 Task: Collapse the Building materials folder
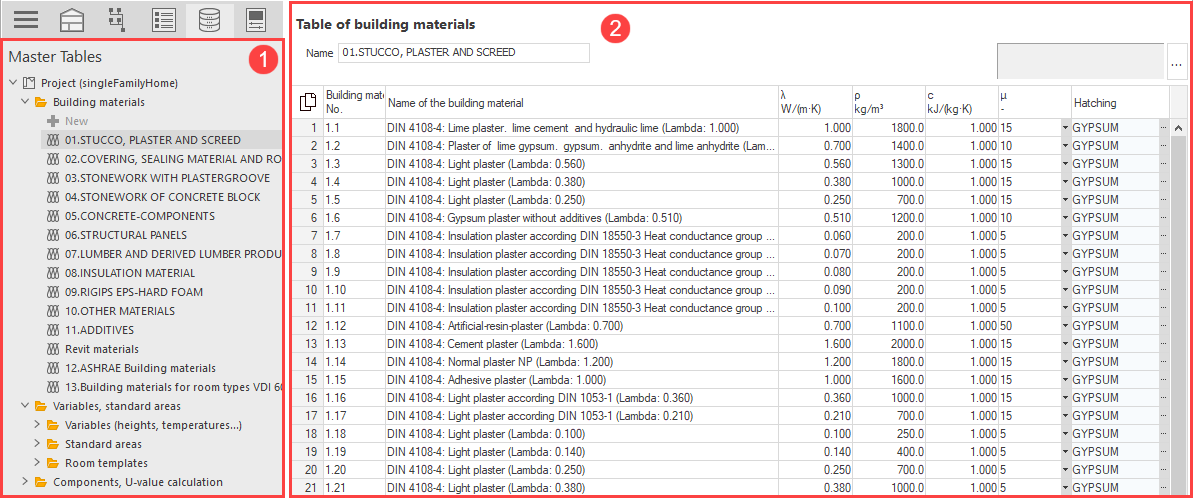(x=25, y=102)
